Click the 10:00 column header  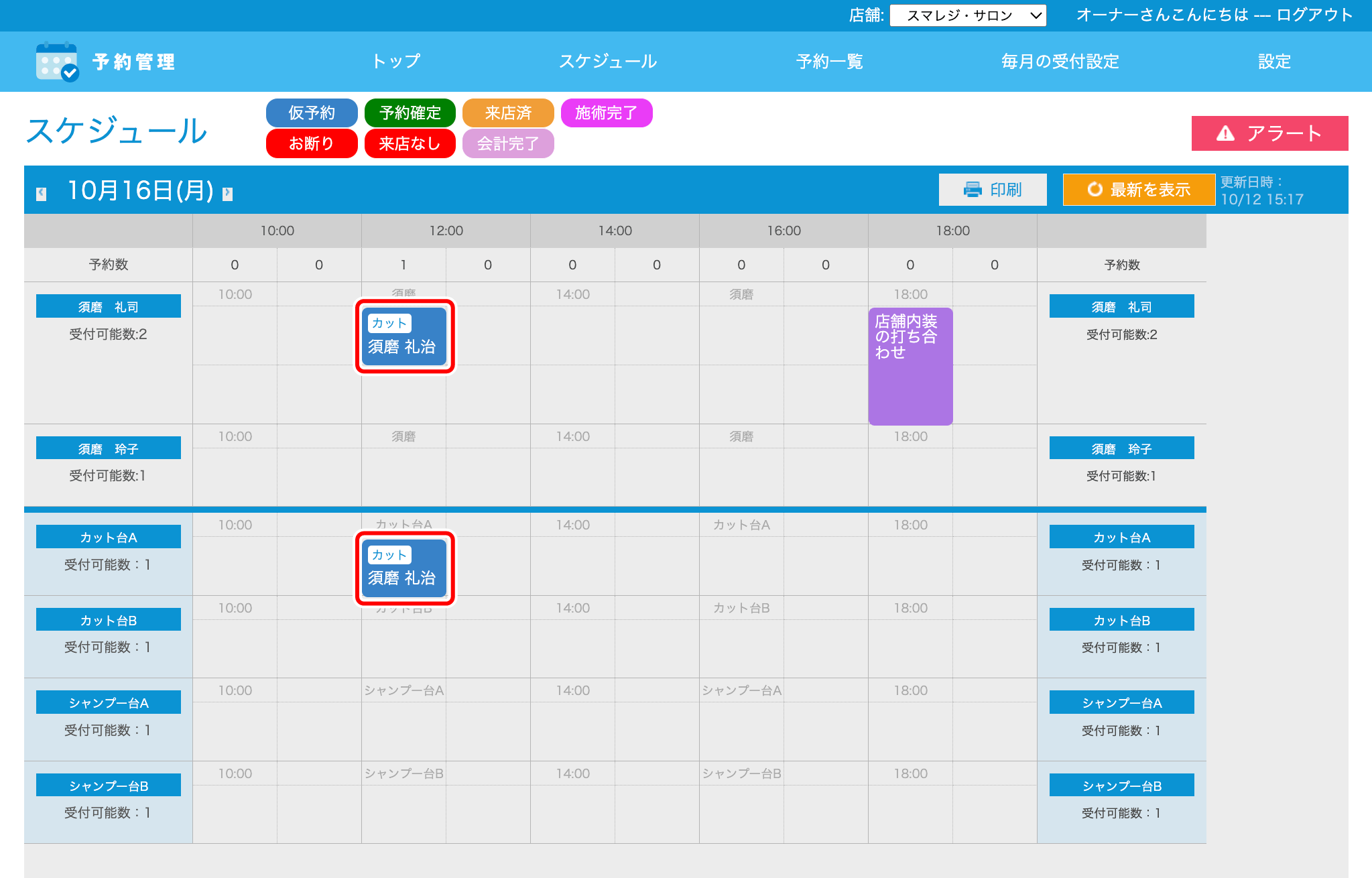coord(277,231)
